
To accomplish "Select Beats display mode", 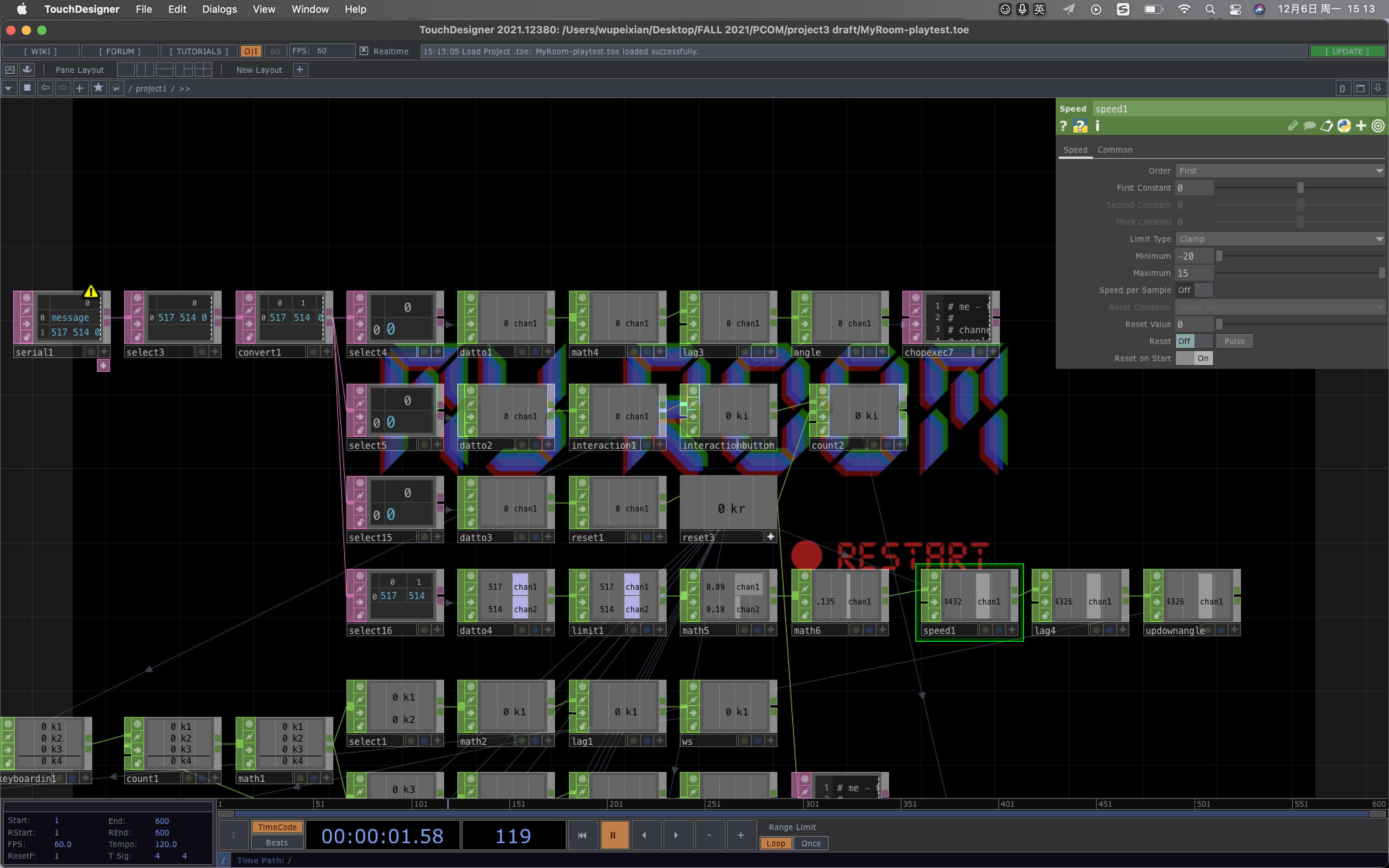I will pos(277,843).
